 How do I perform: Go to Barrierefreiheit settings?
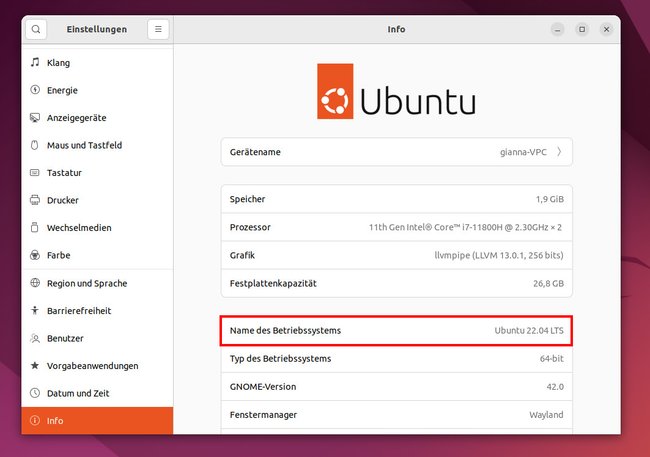[97, 311]
